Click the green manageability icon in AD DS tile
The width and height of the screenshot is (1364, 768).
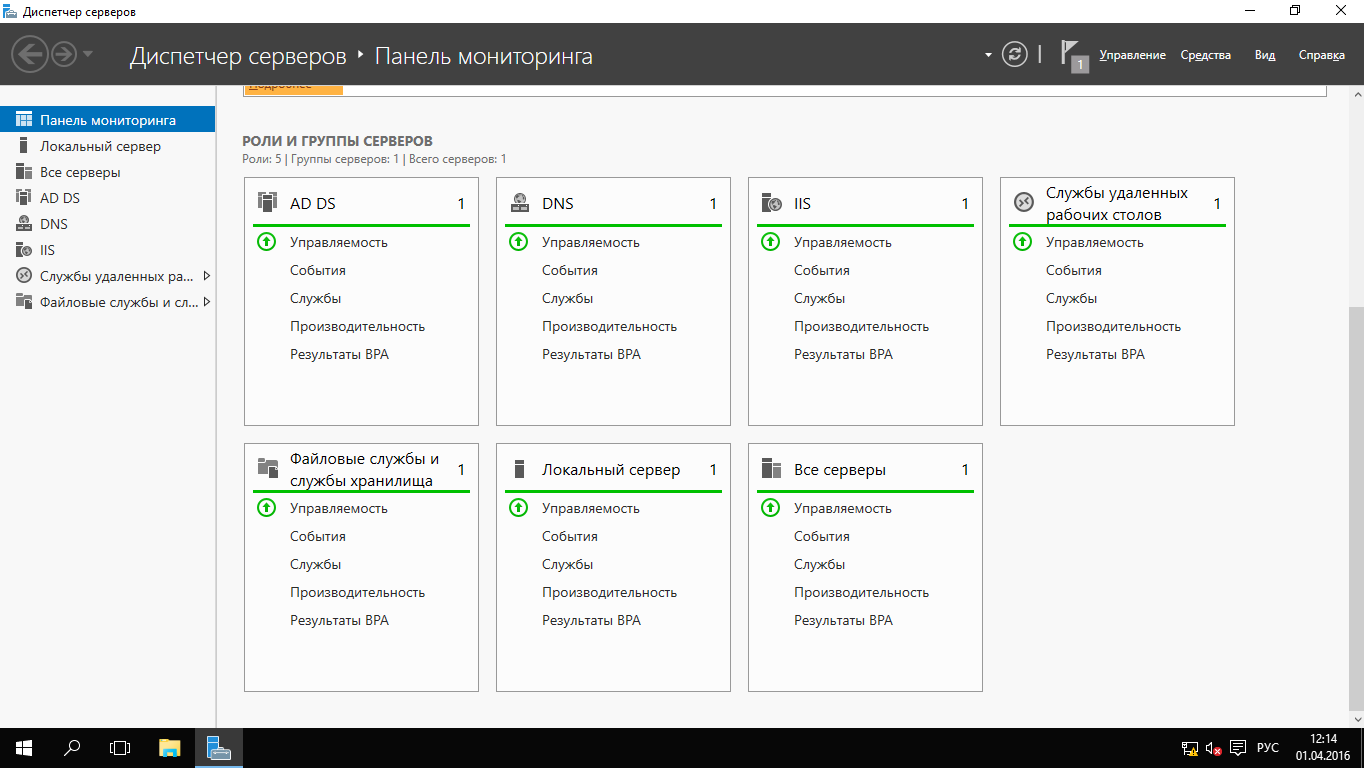point(266,242)
